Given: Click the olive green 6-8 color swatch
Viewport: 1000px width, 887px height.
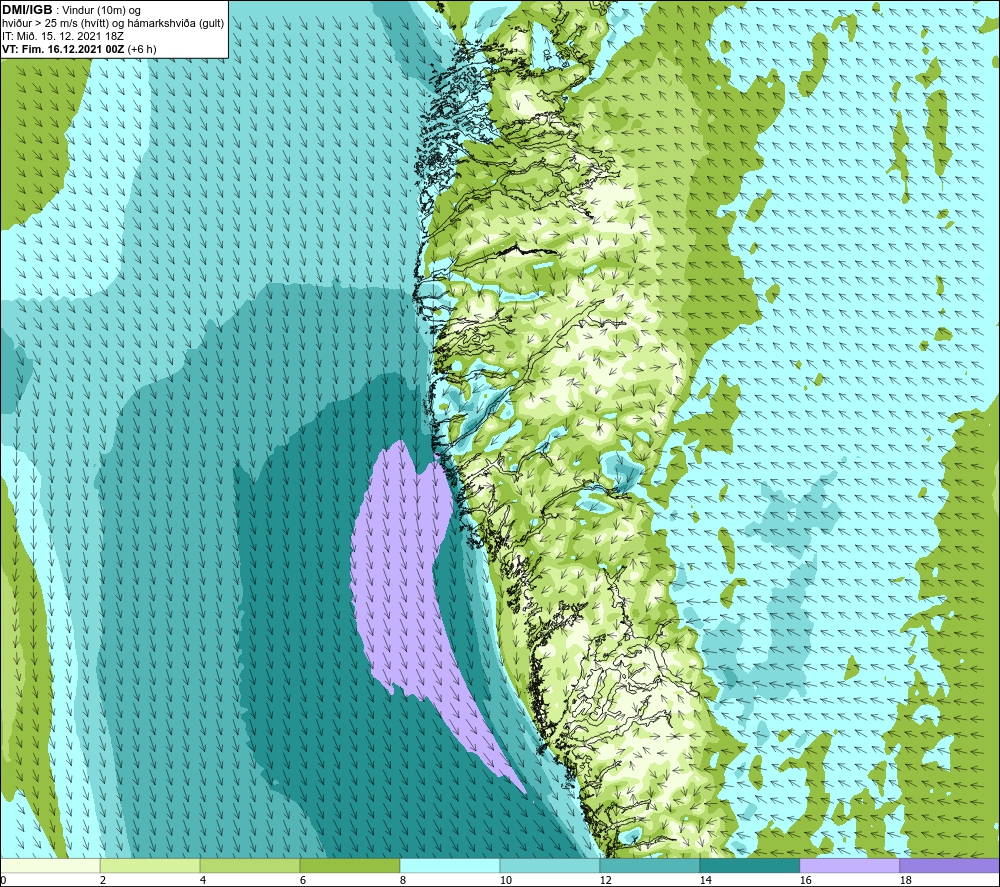Looking at the screenshot, I should click(349, 865).
